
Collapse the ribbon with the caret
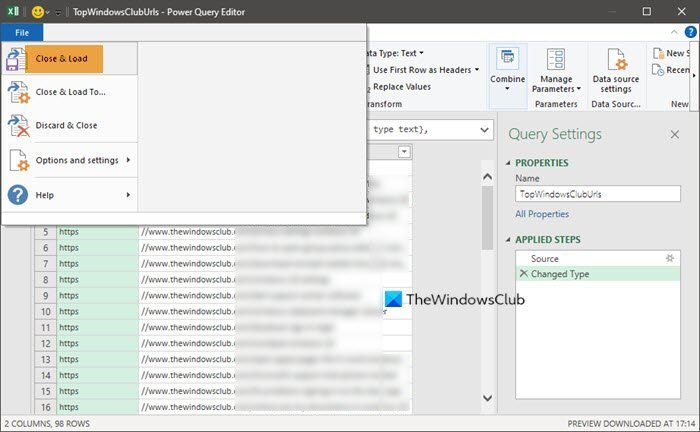point(674,32)
